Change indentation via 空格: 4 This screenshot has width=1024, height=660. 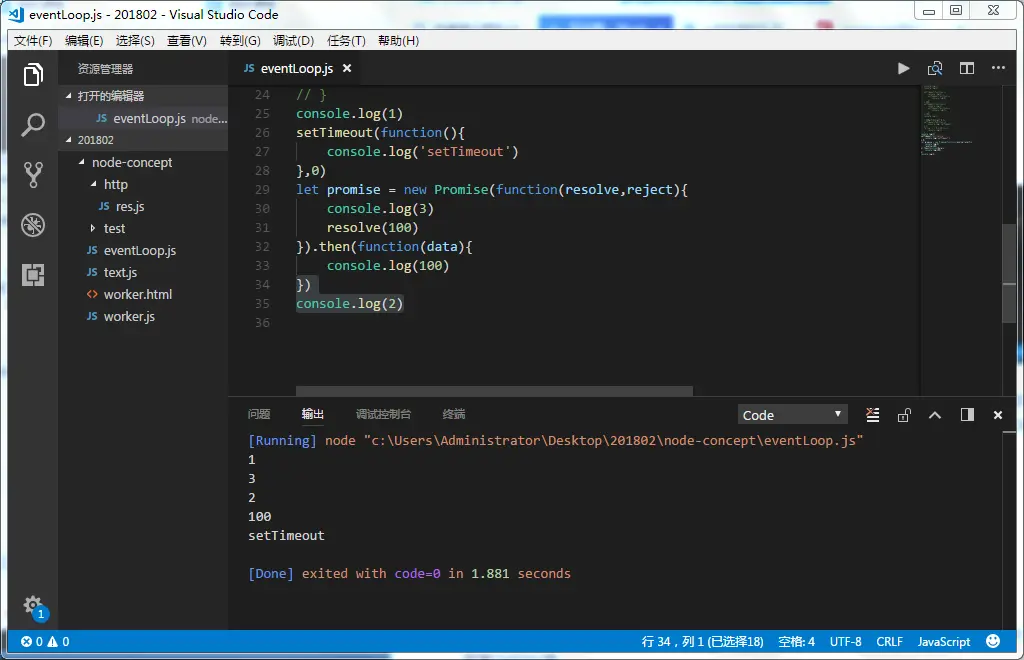pyautogui.click(x=796, y=642)
